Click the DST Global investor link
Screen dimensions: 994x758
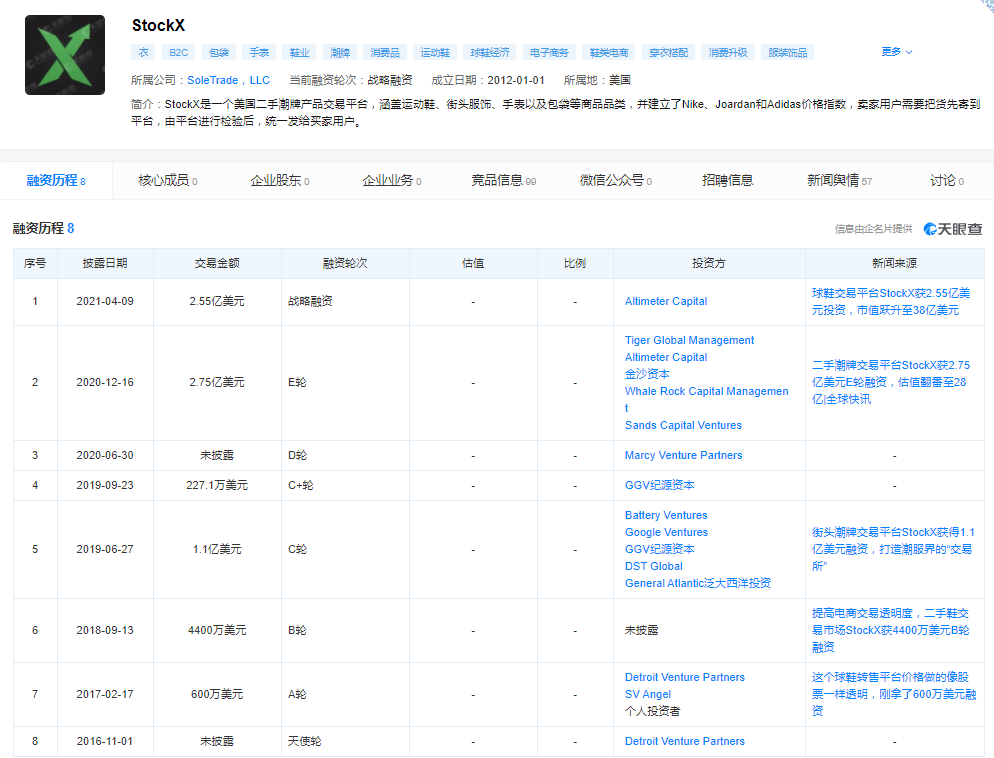[x=654, y=566]
